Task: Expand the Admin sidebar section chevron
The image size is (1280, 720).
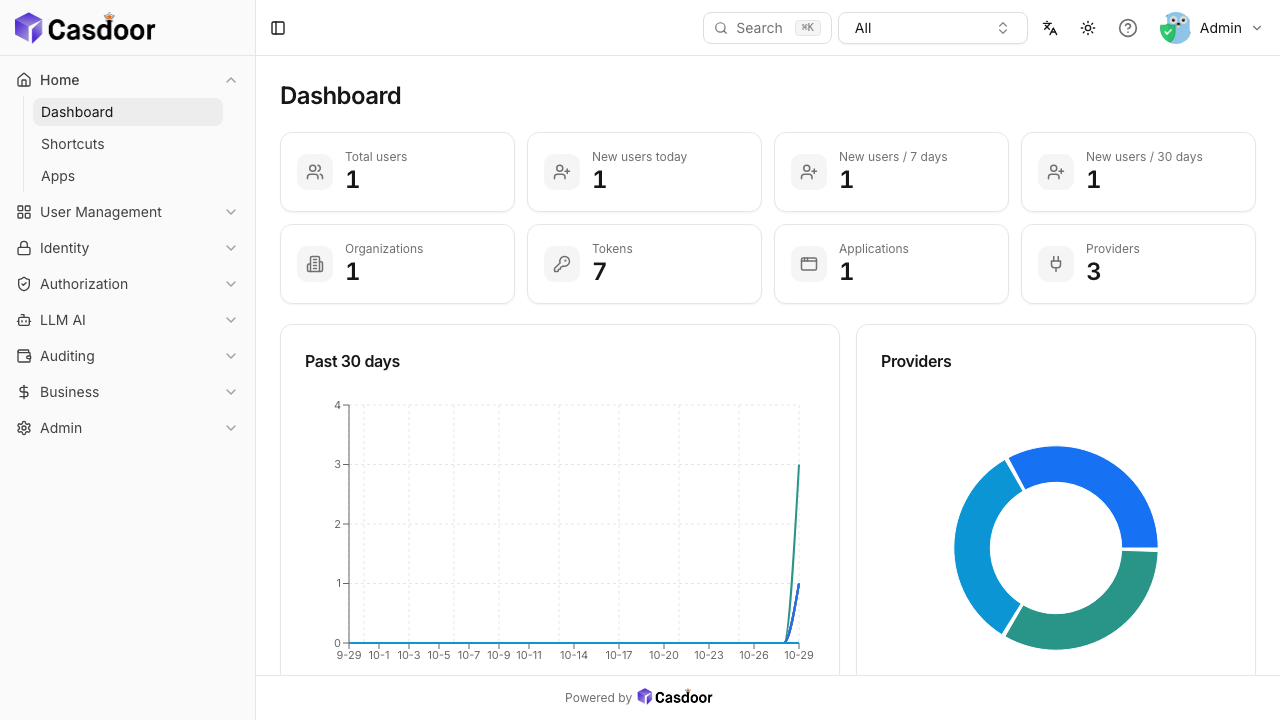Action: pos(231,428)
